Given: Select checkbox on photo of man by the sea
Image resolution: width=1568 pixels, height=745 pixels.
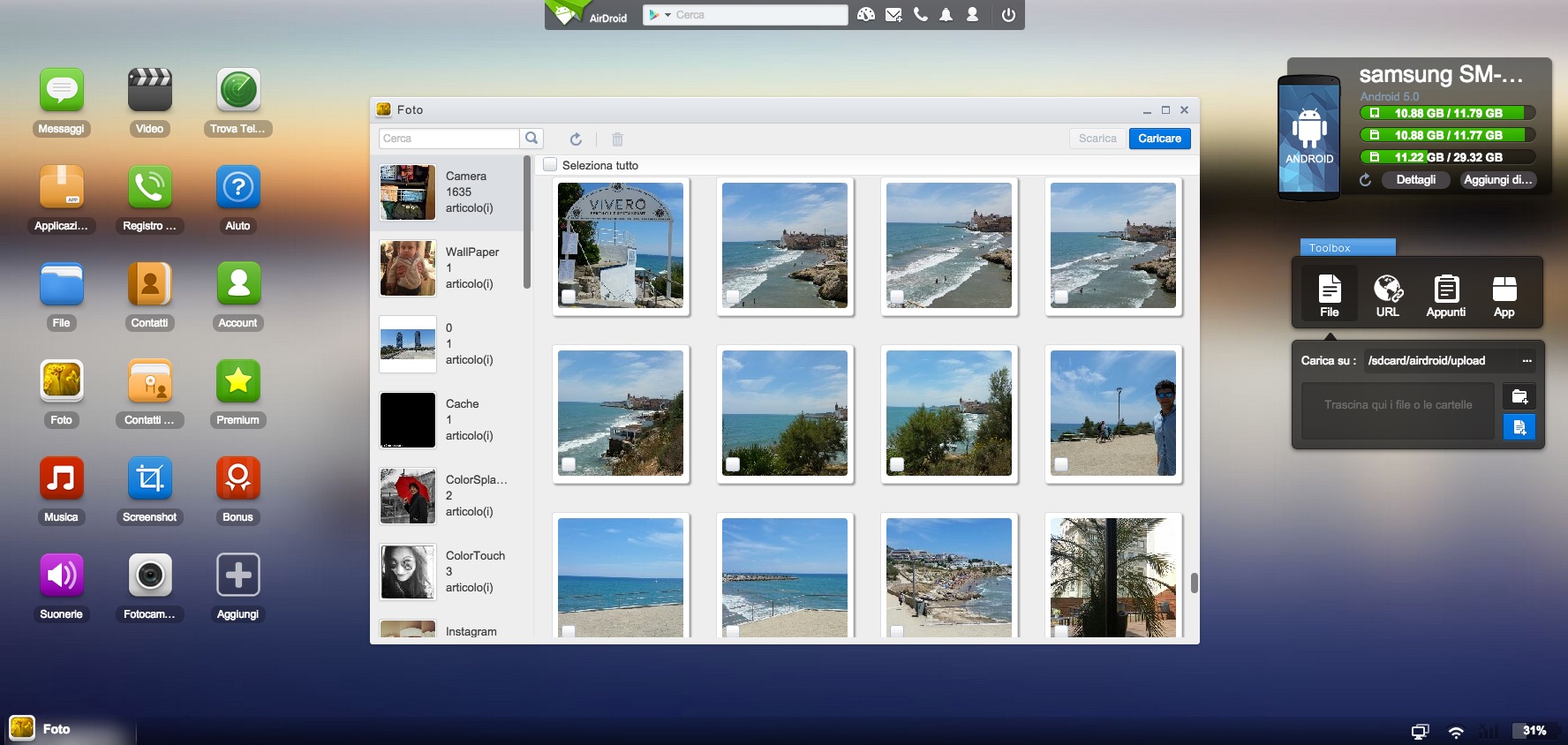Looking at the screenshot, I should [1061, 464].
